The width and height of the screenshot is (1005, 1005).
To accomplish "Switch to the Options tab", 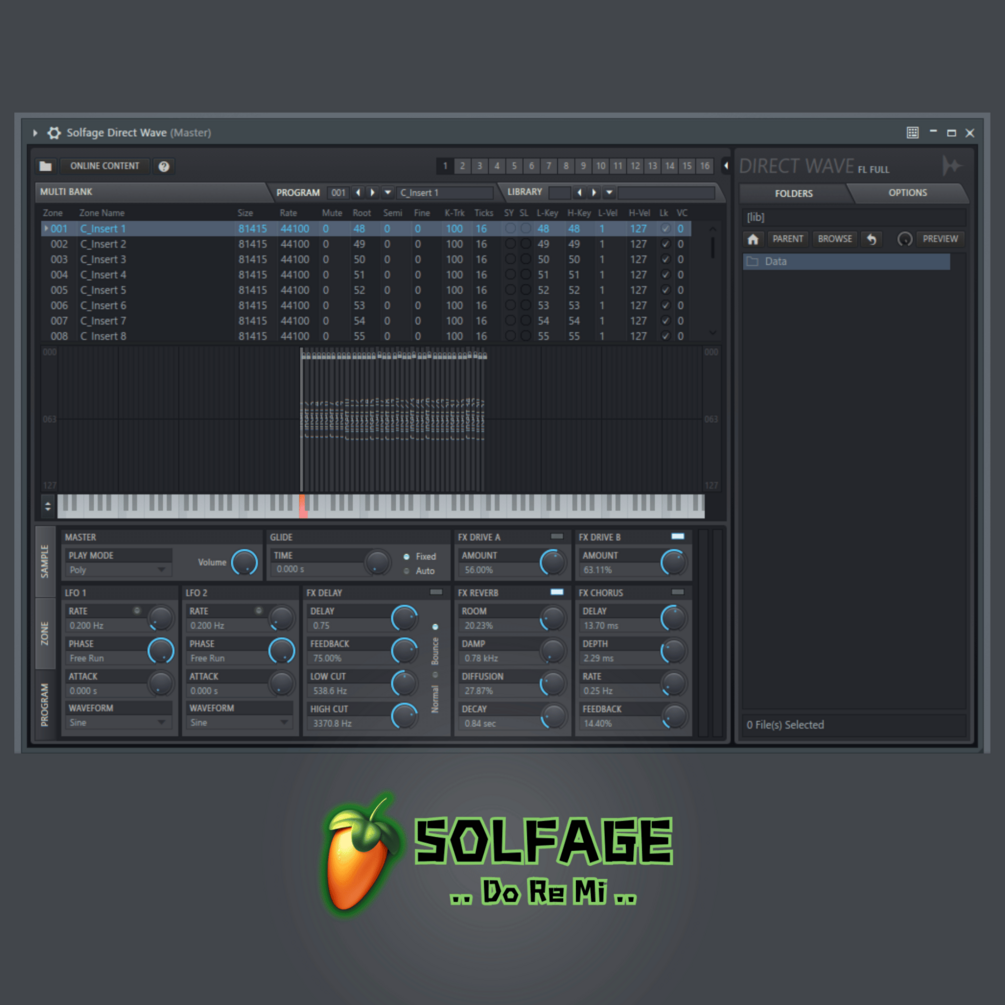I will coord(908,192).
